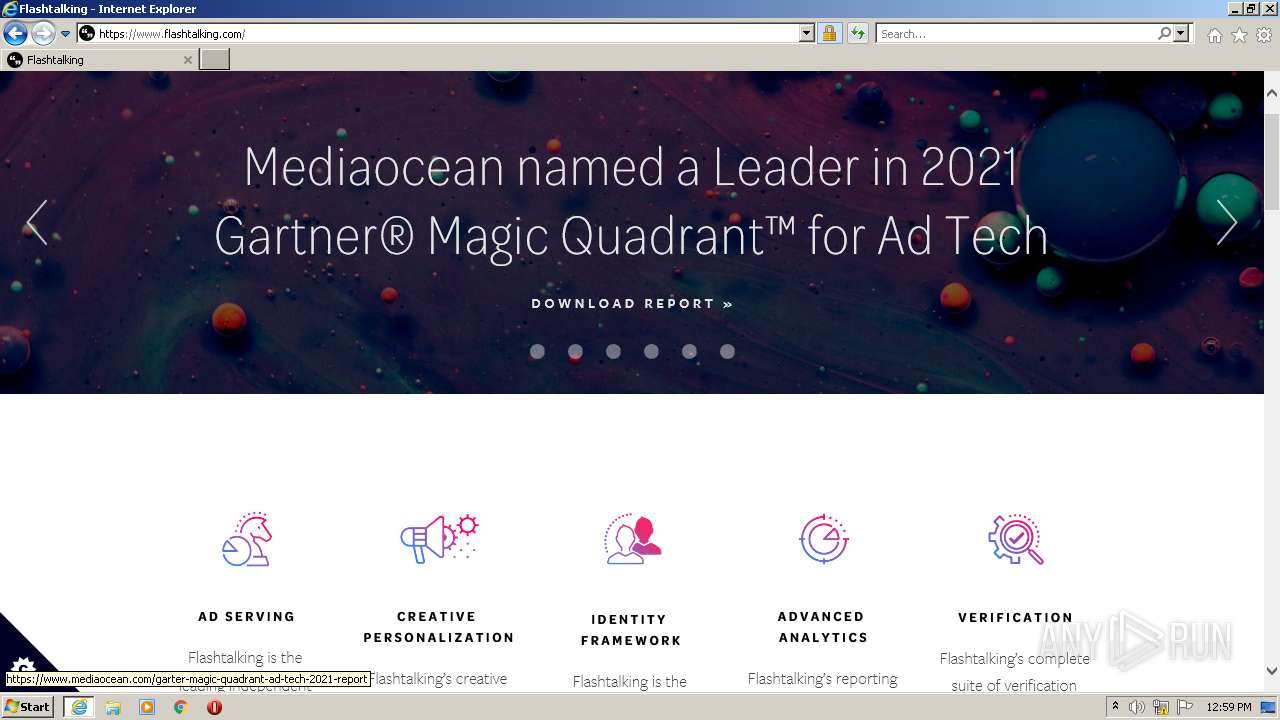
Task: Open the Identity Framework heading
Action: pyautogui.click(x=631, y=630)
